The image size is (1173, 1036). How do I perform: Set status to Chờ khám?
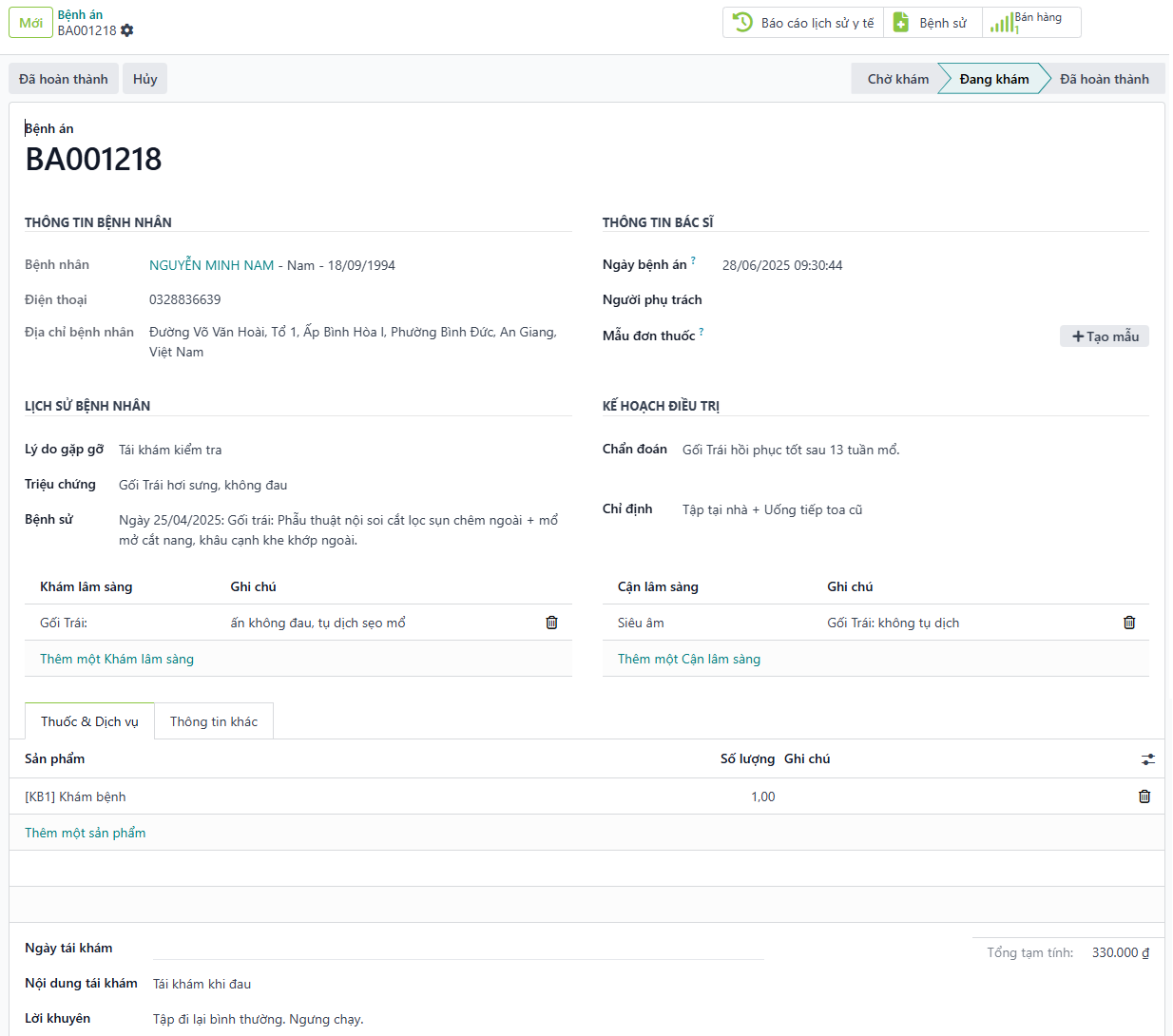point(897,79)
